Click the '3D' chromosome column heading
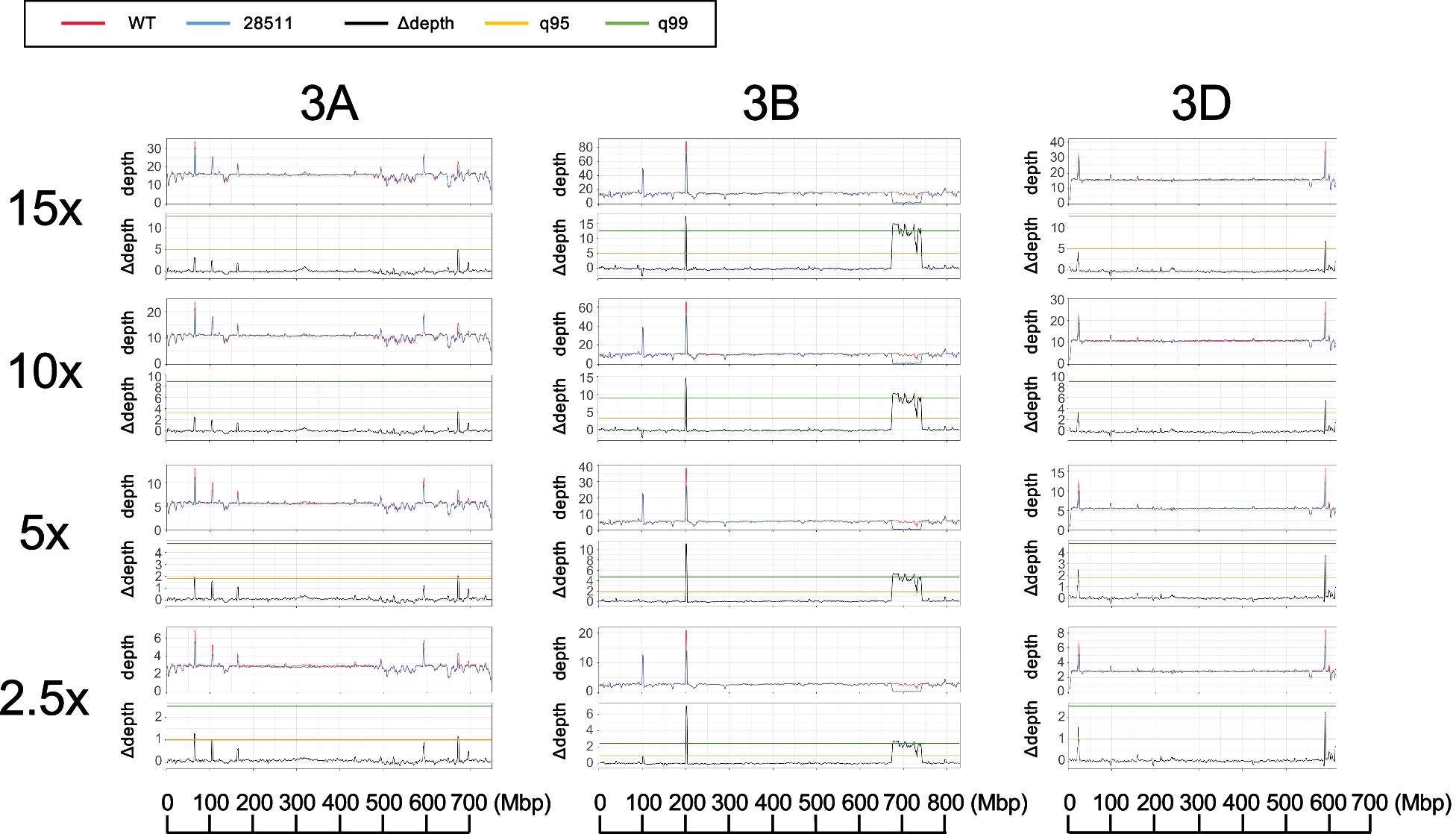 (1201, 103)
